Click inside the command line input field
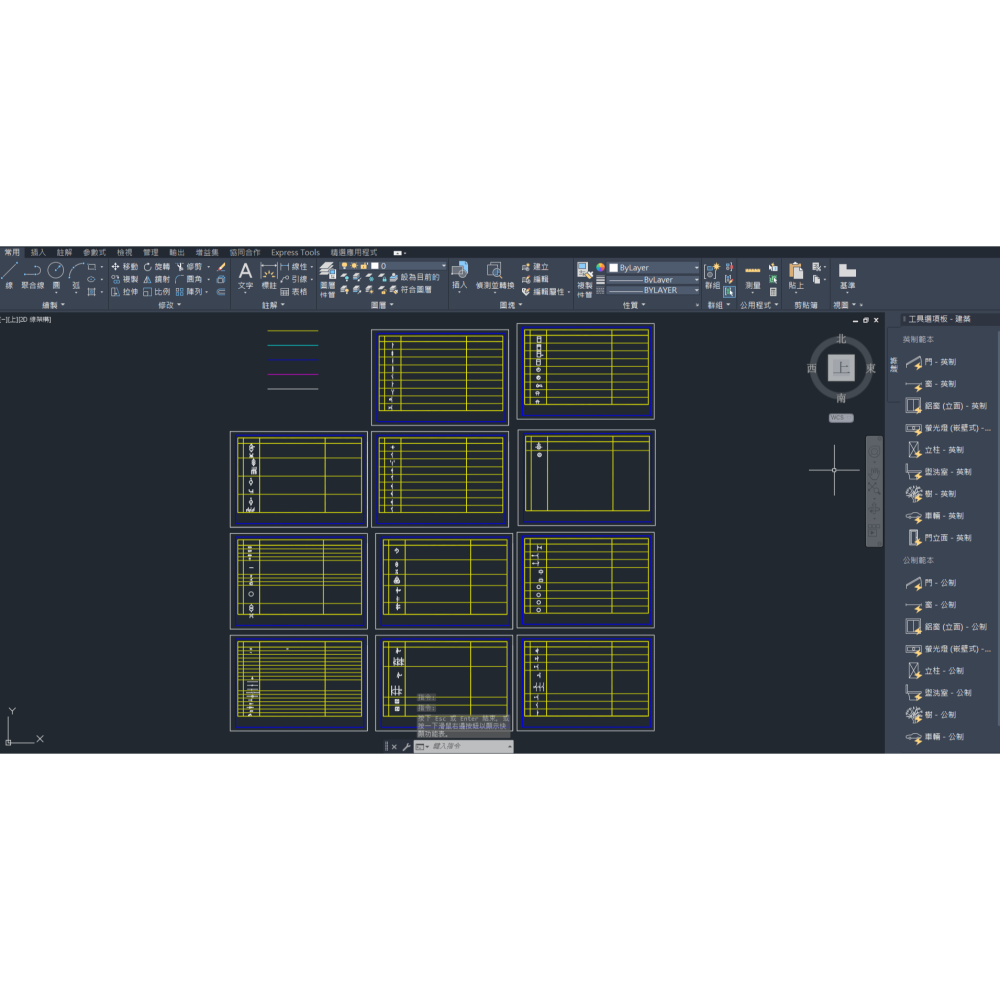This screenshot has width=1000, height=1000. tap(465, 745)
